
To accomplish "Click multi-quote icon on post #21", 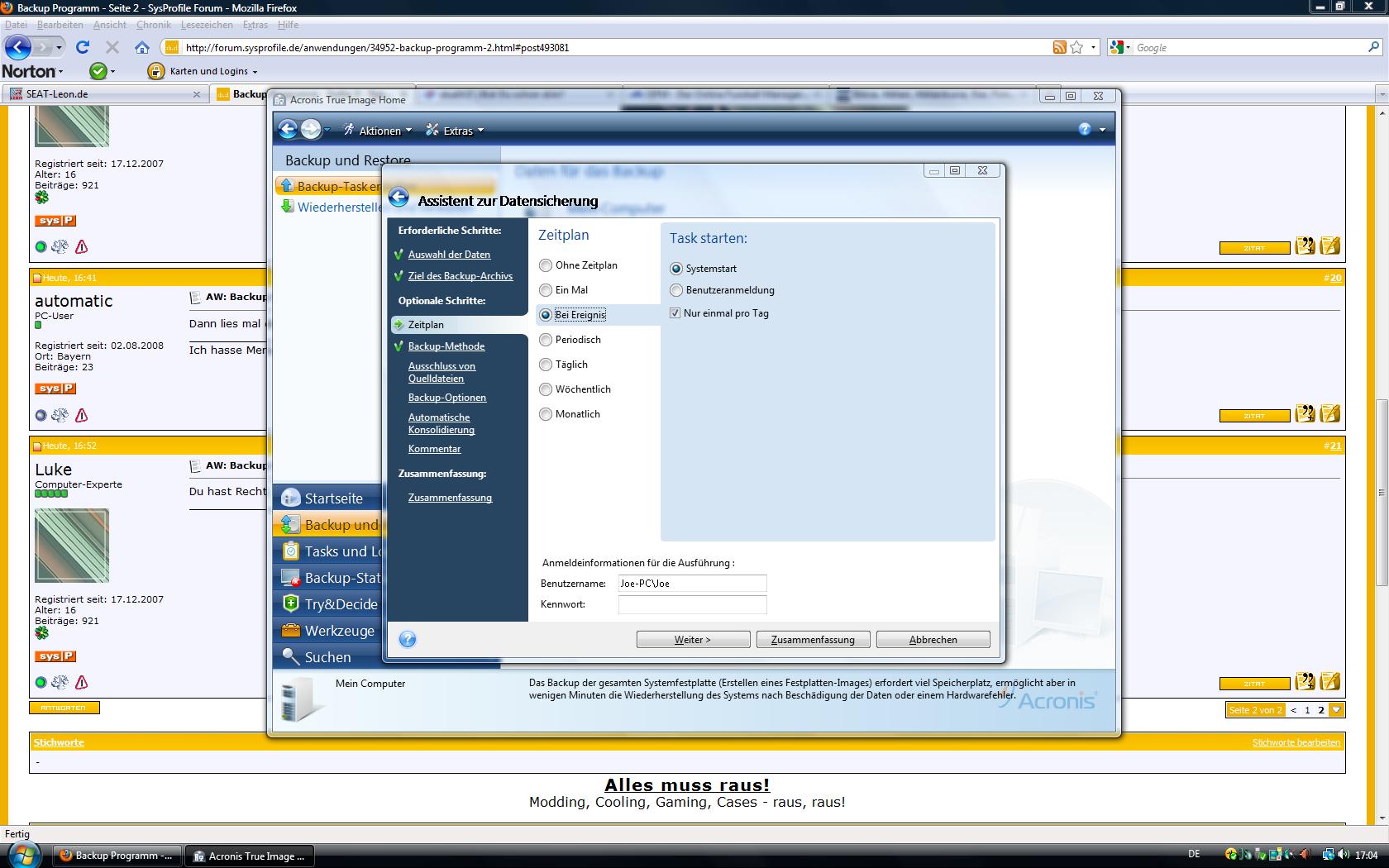I will (x=1305, y=681).
